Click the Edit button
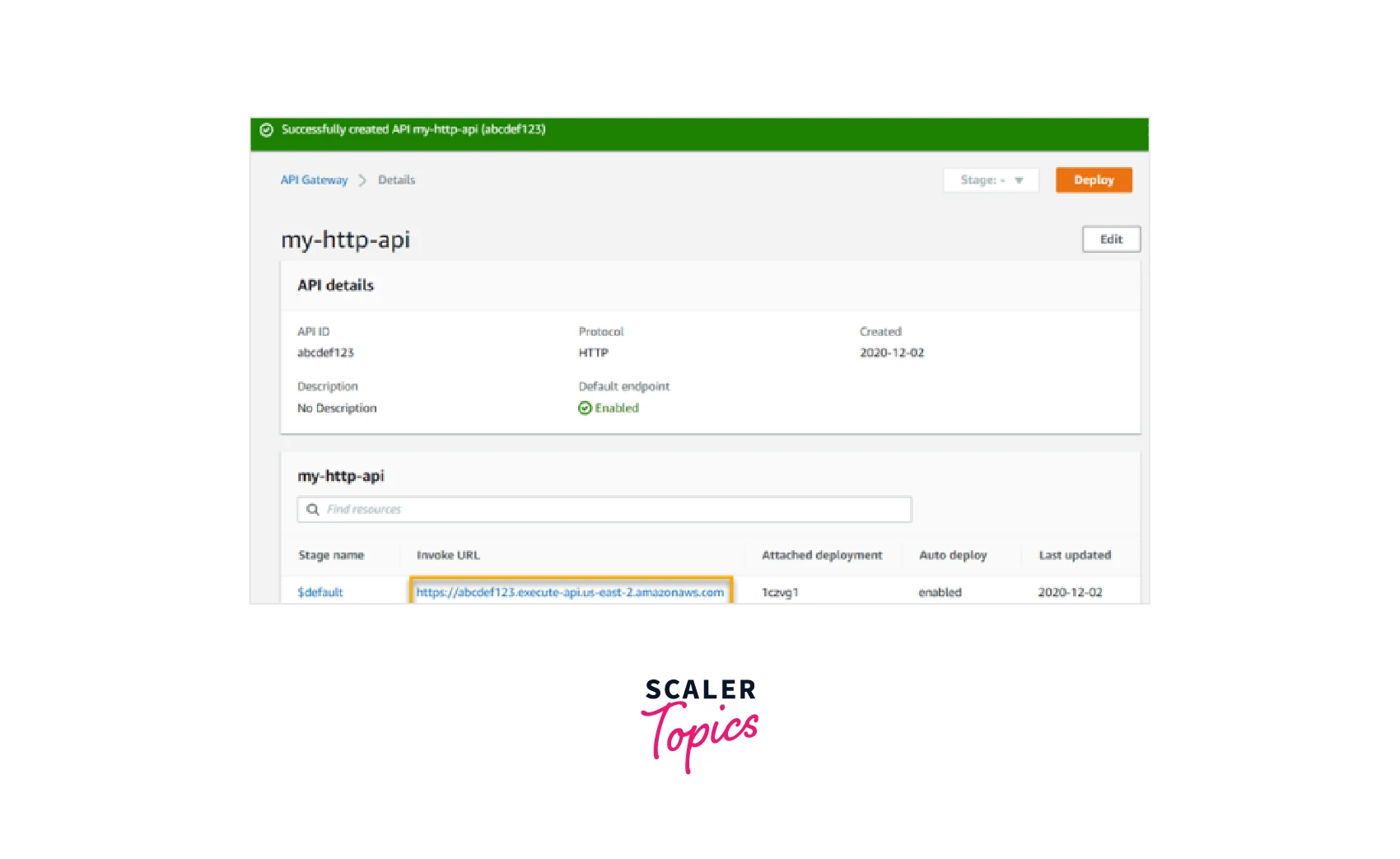This screenshot has width=1400, height=859. click(x=1110, y=240)
